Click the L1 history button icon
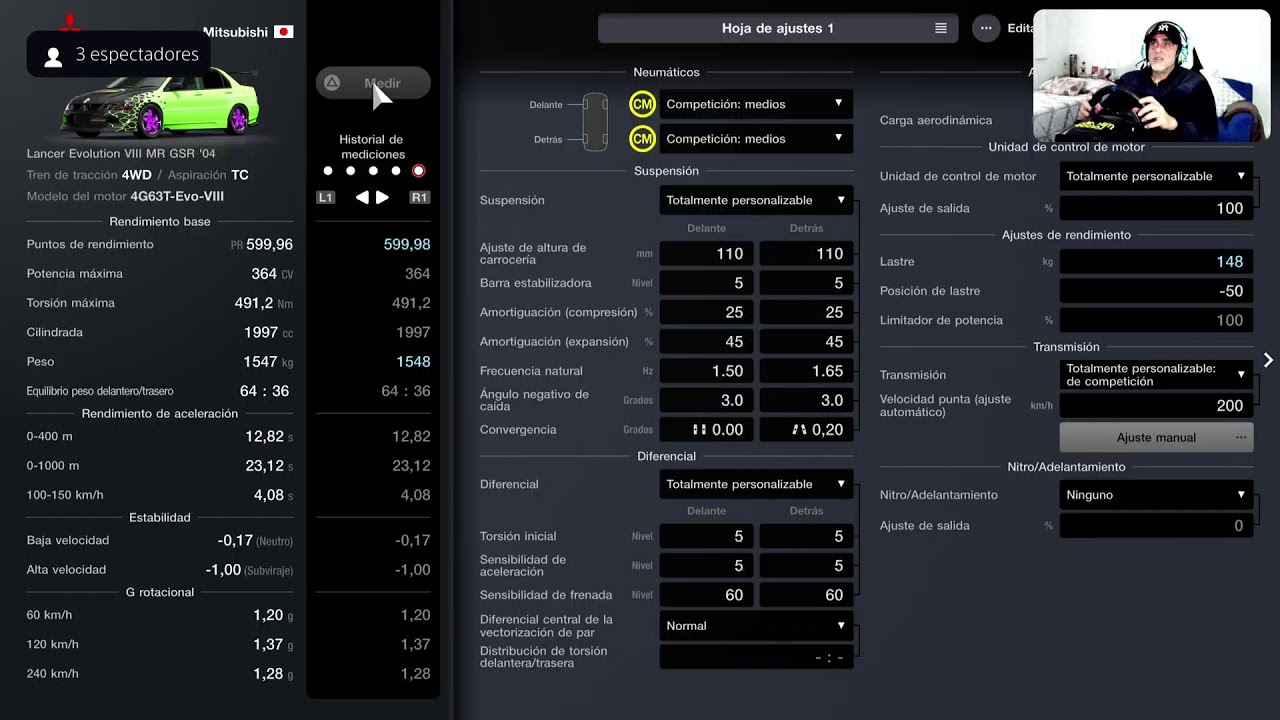1280x720 pixels. click(325, 198)
